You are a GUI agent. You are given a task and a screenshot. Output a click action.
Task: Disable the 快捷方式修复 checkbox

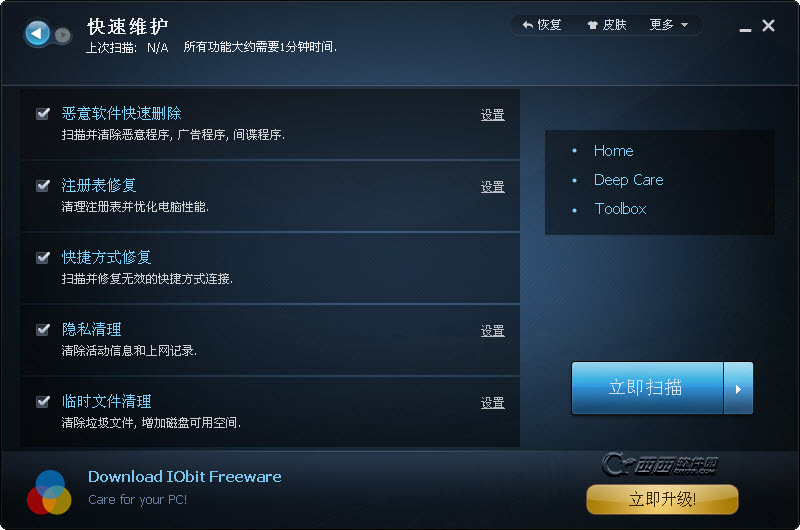tap(43, 257)
